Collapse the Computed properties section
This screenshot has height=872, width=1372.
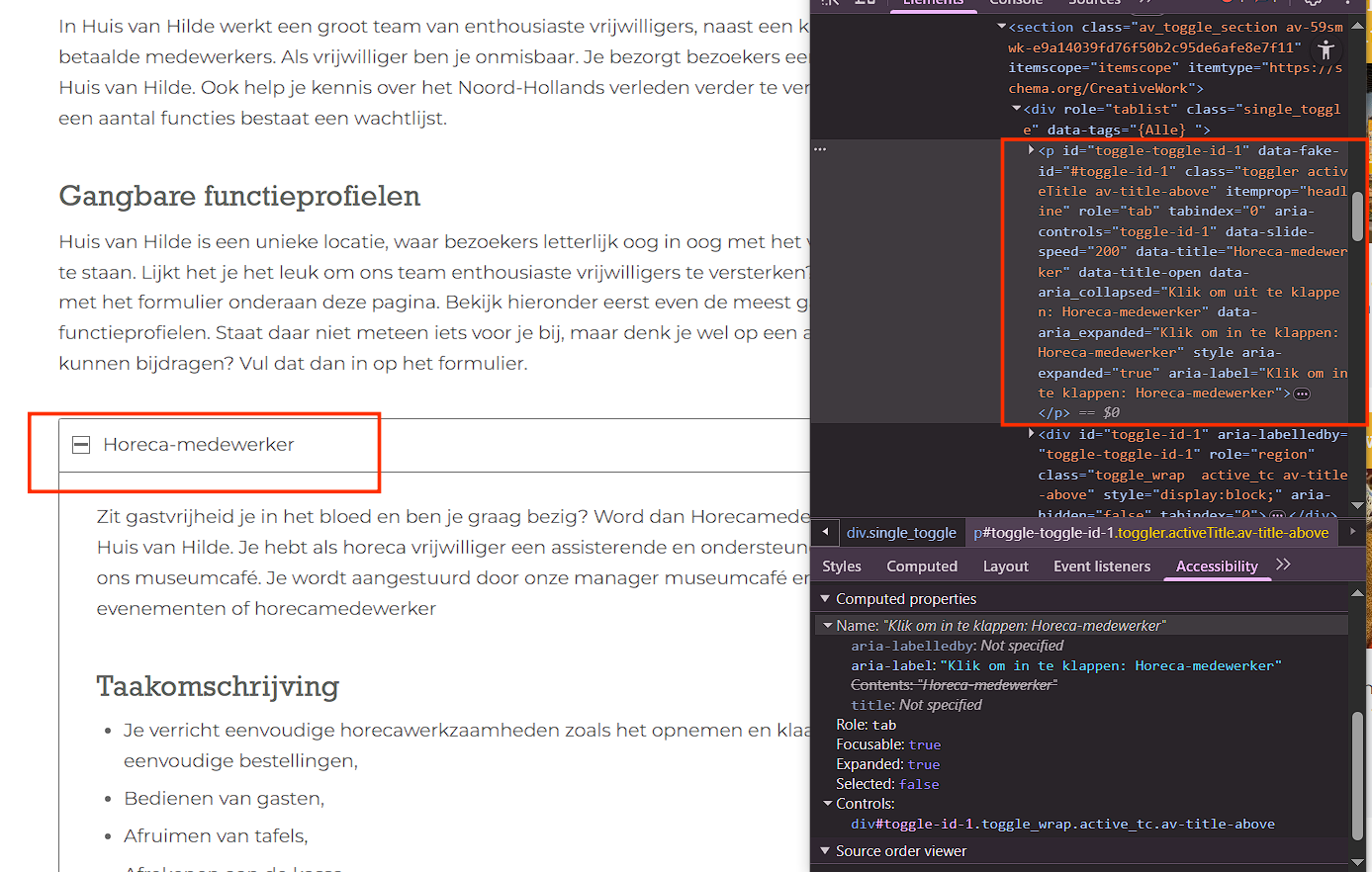point(825,599)
